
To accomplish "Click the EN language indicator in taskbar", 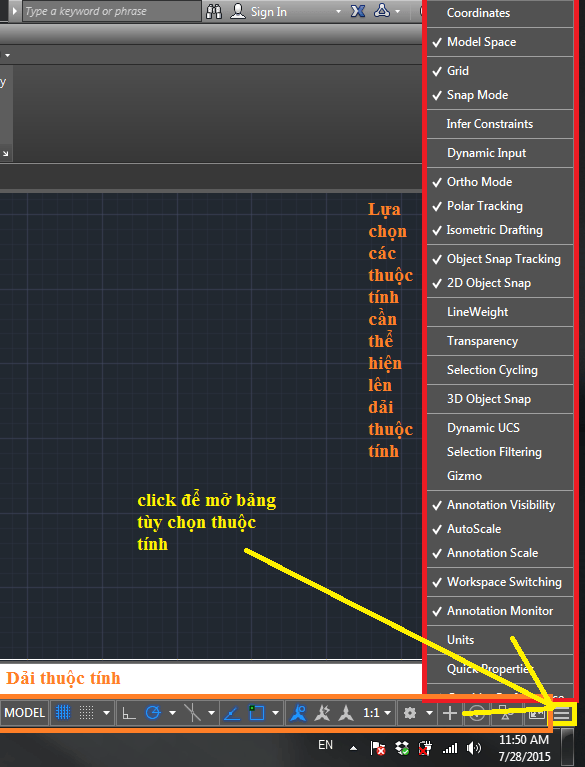I will click(325, 745).
